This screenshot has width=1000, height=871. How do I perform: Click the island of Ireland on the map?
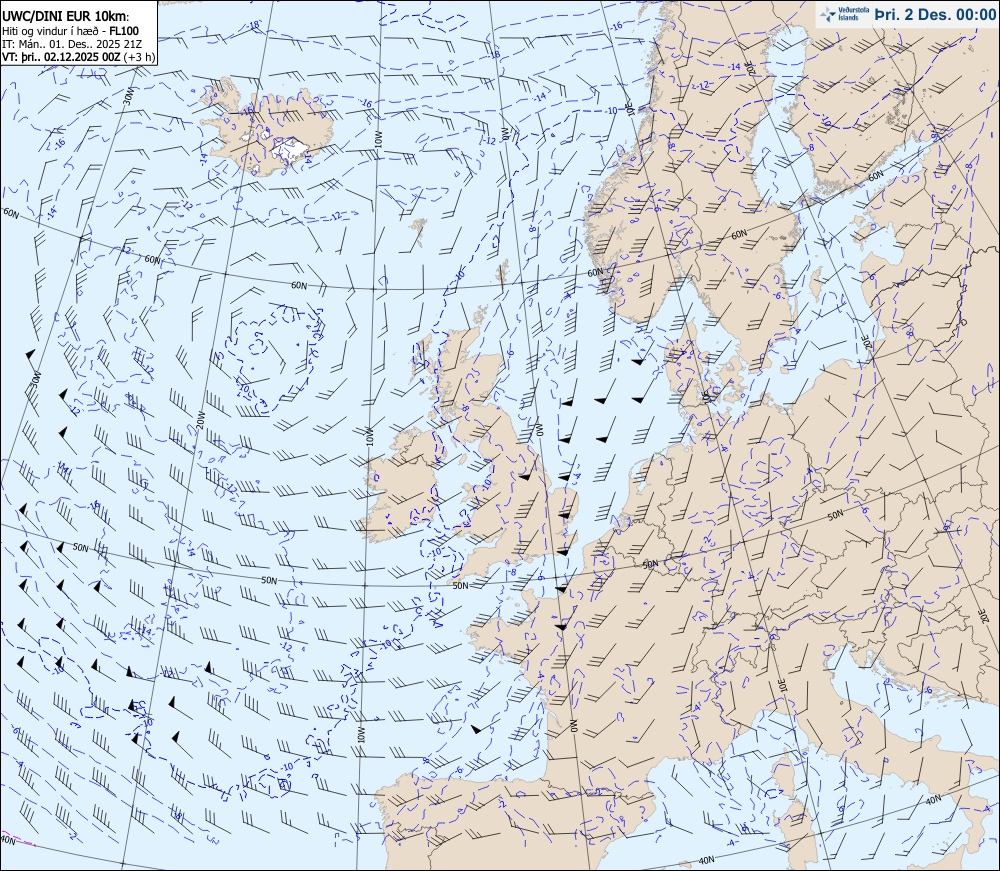[x=404, y=487]
